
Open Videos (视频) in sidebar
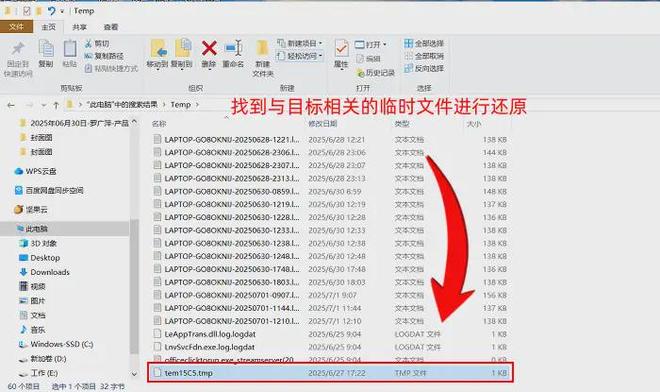point(32,286)
